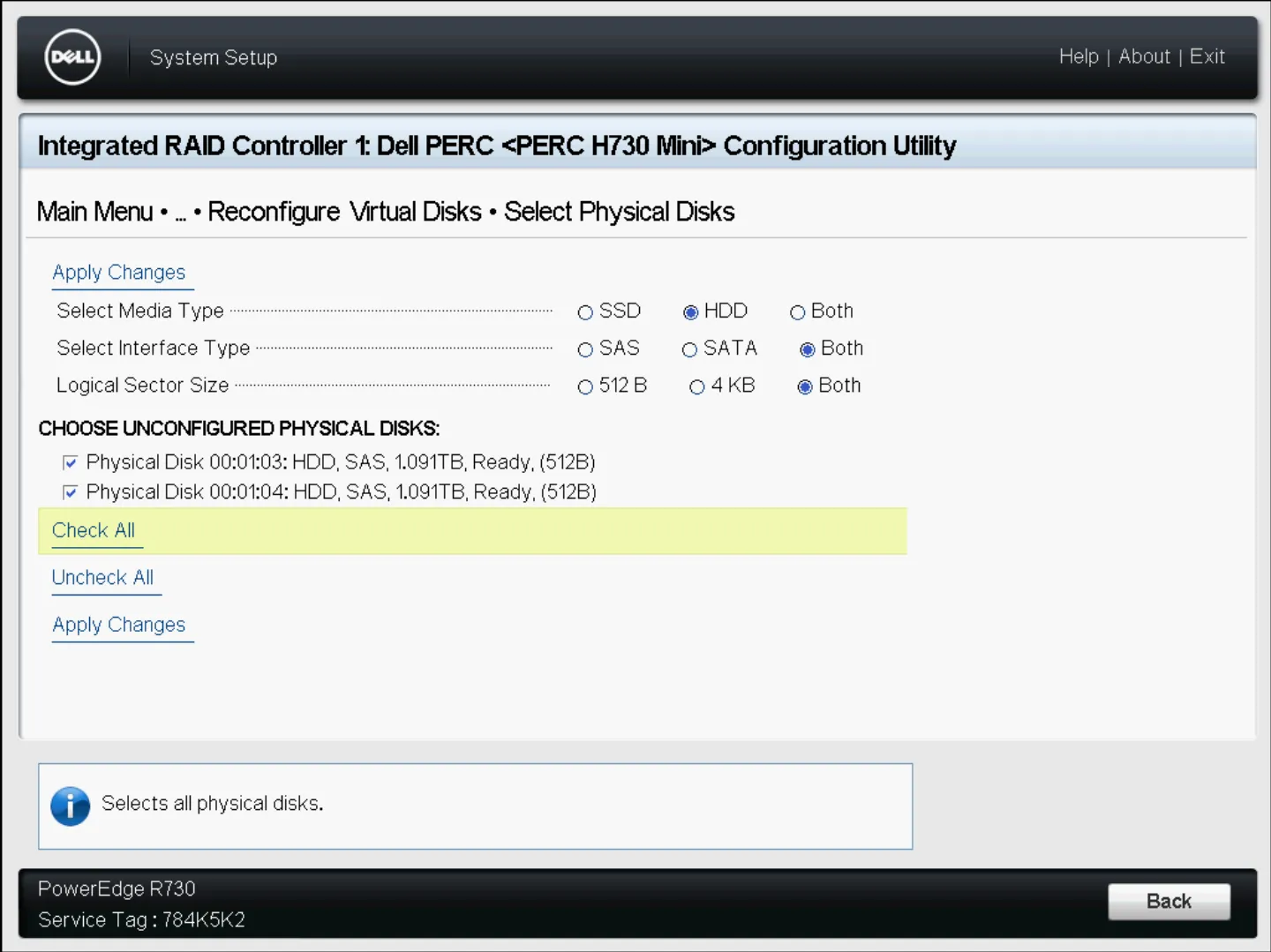Click the Logical Sector Size label

pyautogui.click(x=143, y=386)
